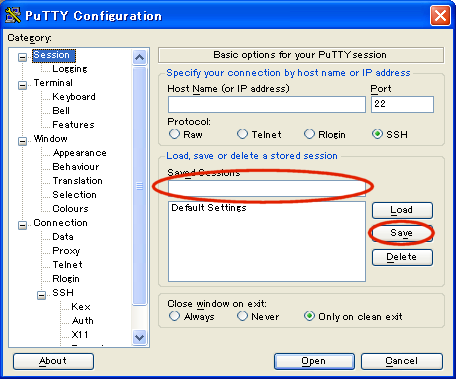The image size is (456, 379).
Task: Open the SSH category in the tree
Action: coord(63,293)
